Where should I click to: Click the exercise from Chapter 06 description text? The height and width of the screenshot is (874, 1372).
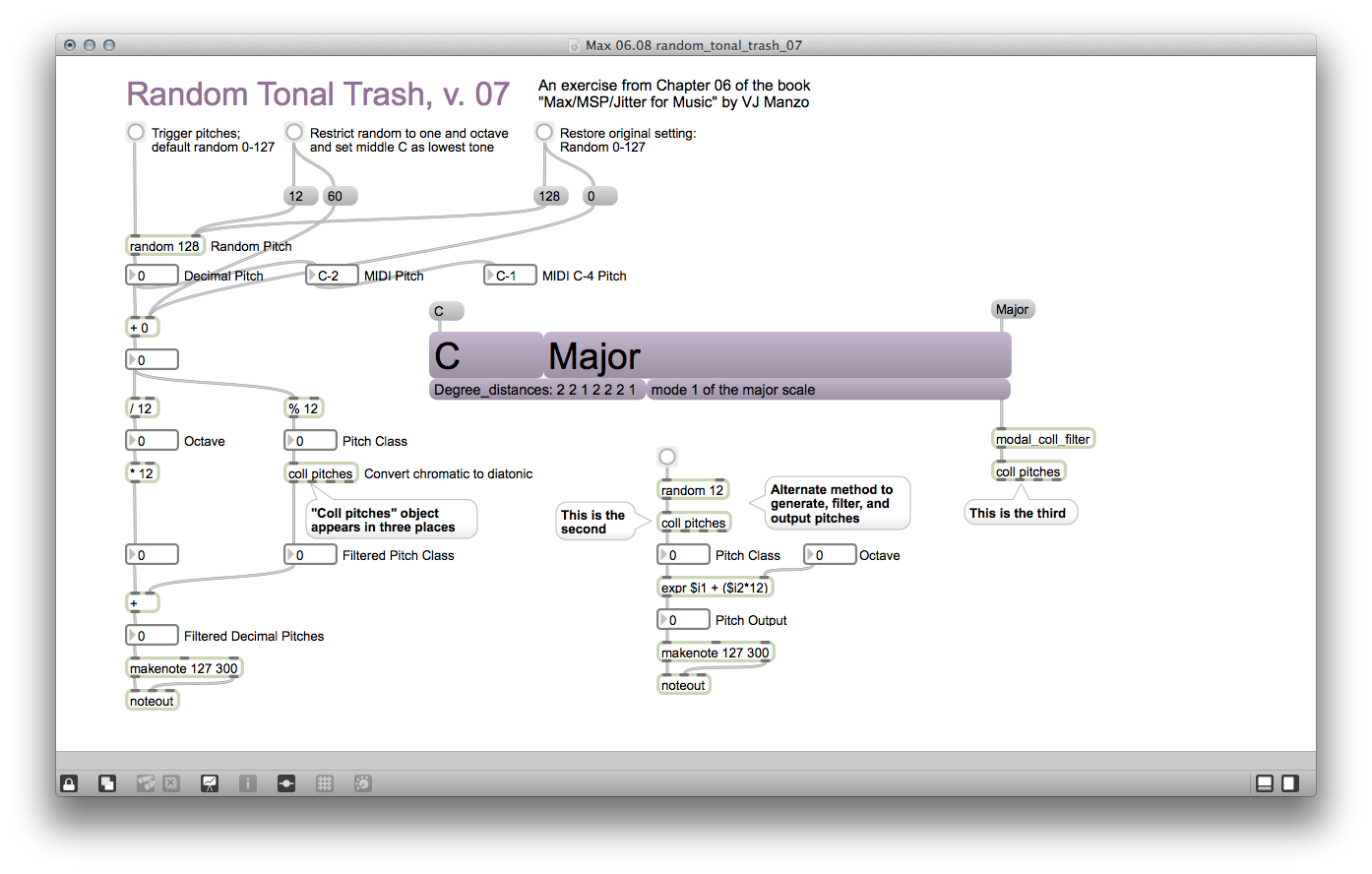tap(674, 94)
